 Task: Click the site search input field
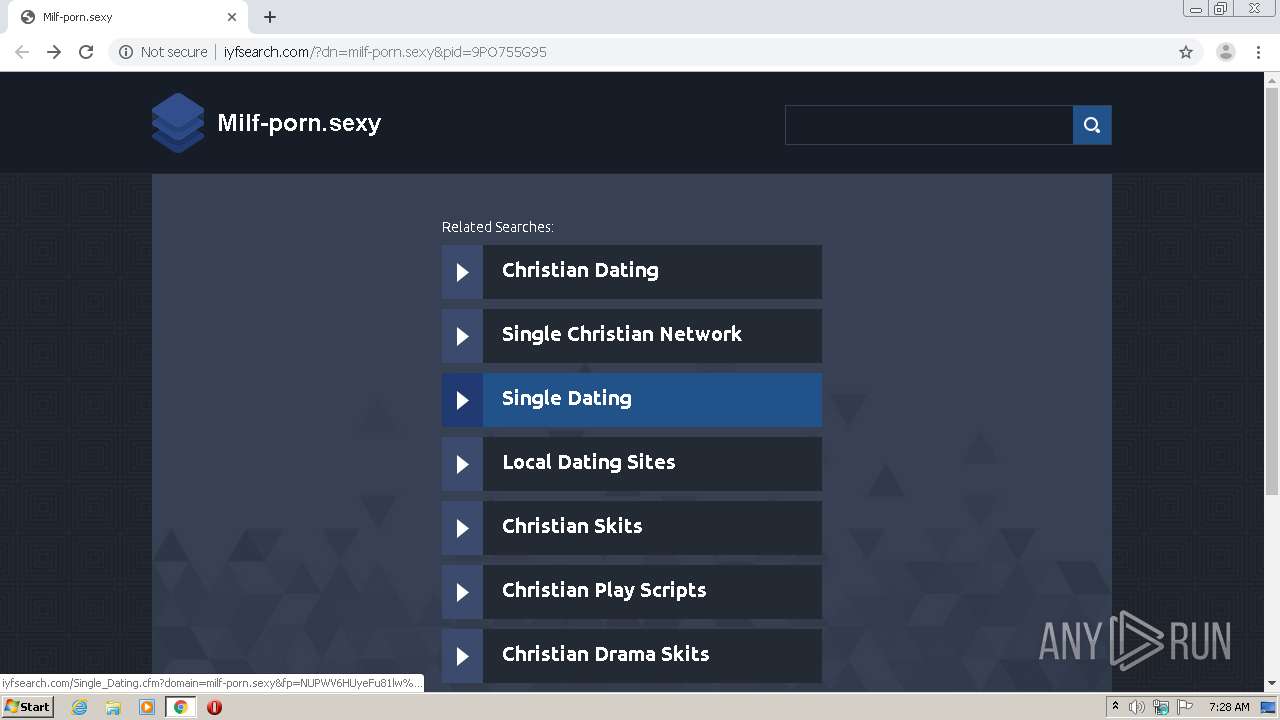click(x=929, y=125)
